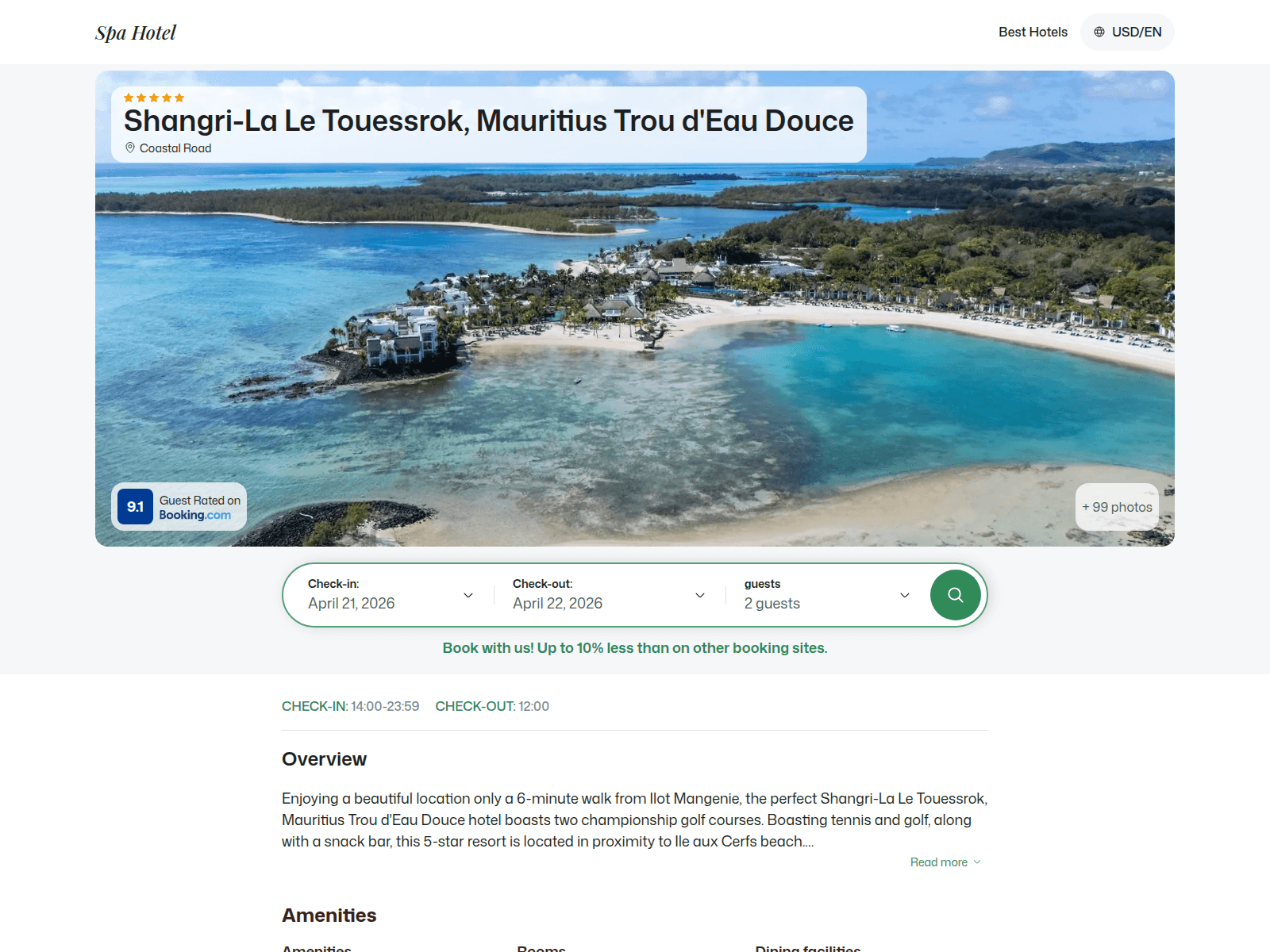1270x952 pixels.
Task: Click the Coastal Road address link
Action: (175, 148)
